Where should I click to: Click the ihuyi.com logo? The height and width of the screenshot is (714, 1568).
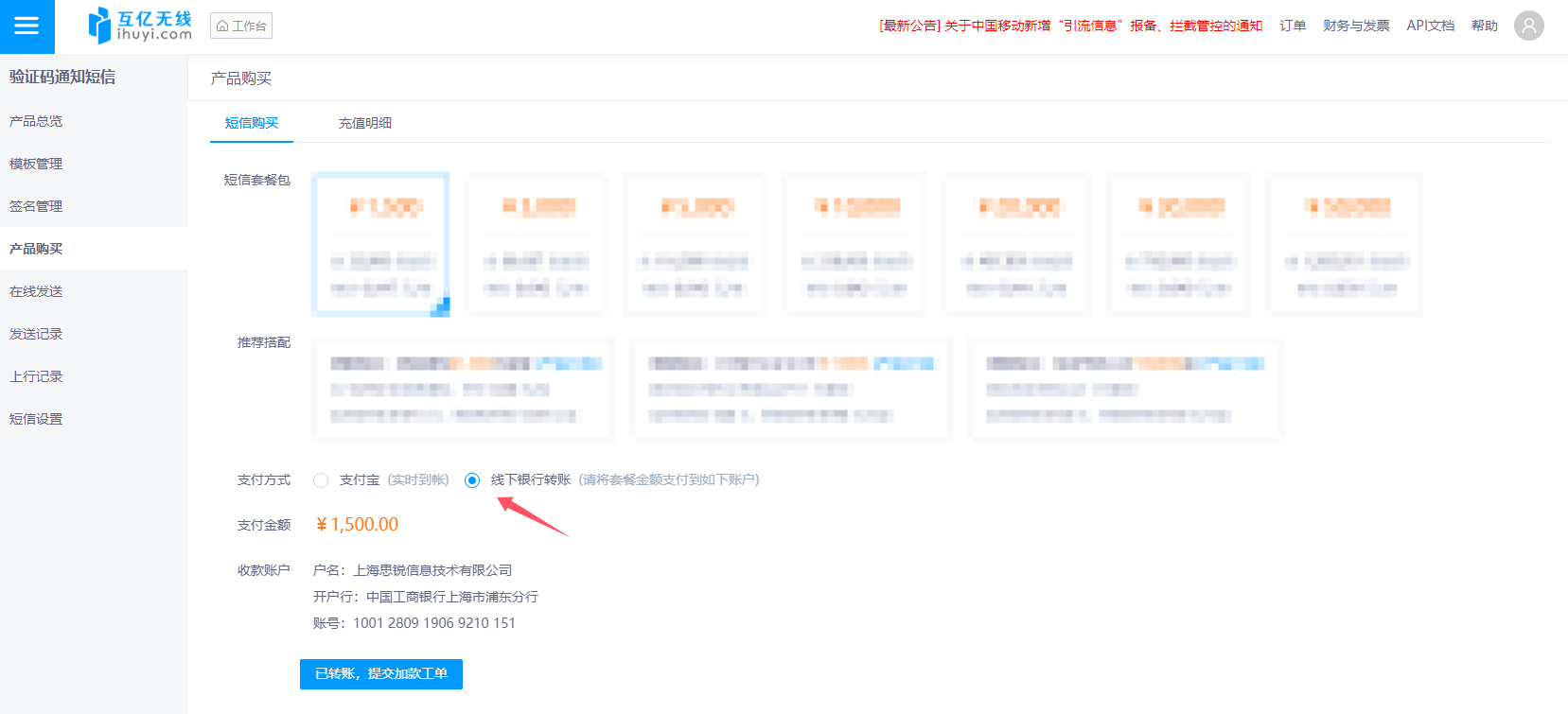pos(140,26)
